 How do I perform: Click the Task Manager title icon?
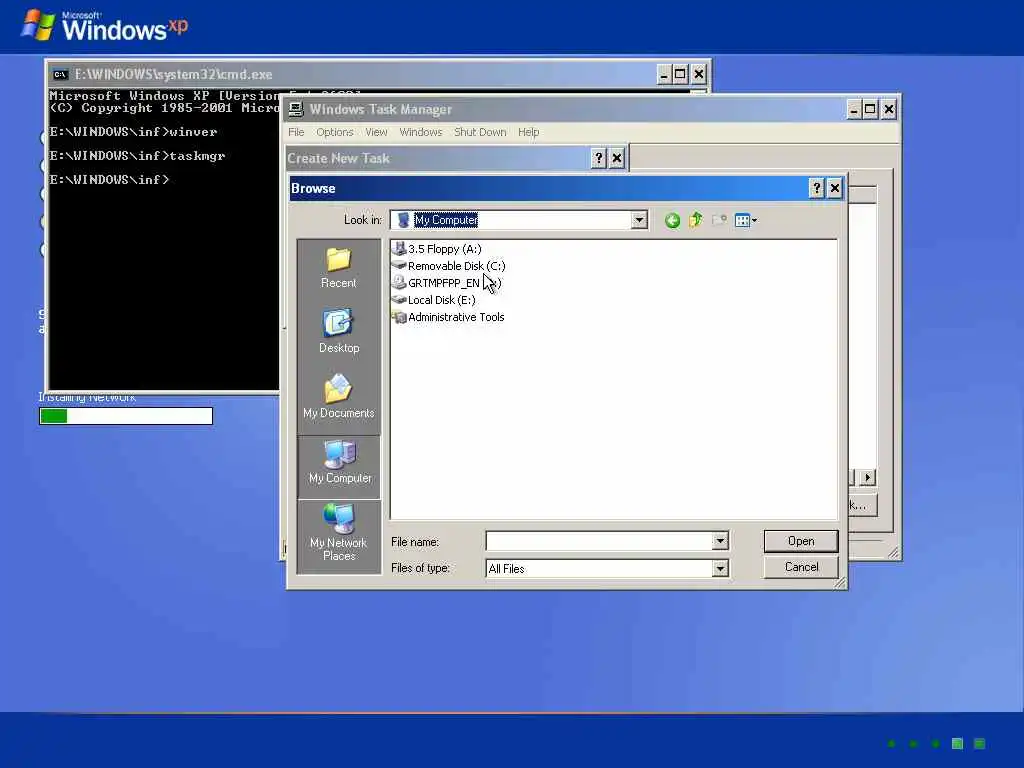coord(296,109)
